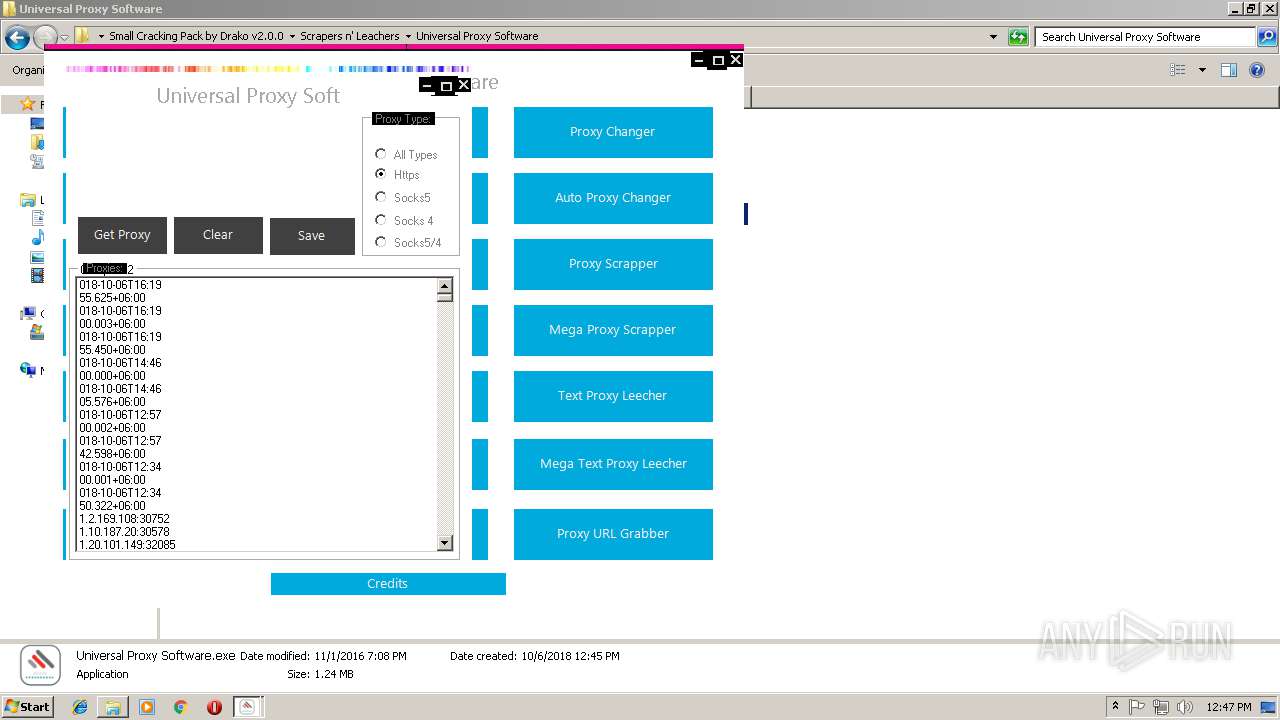Screen dimensions: 1280x720
Task: Open the Credits button
Action: (x=388, y=584)
